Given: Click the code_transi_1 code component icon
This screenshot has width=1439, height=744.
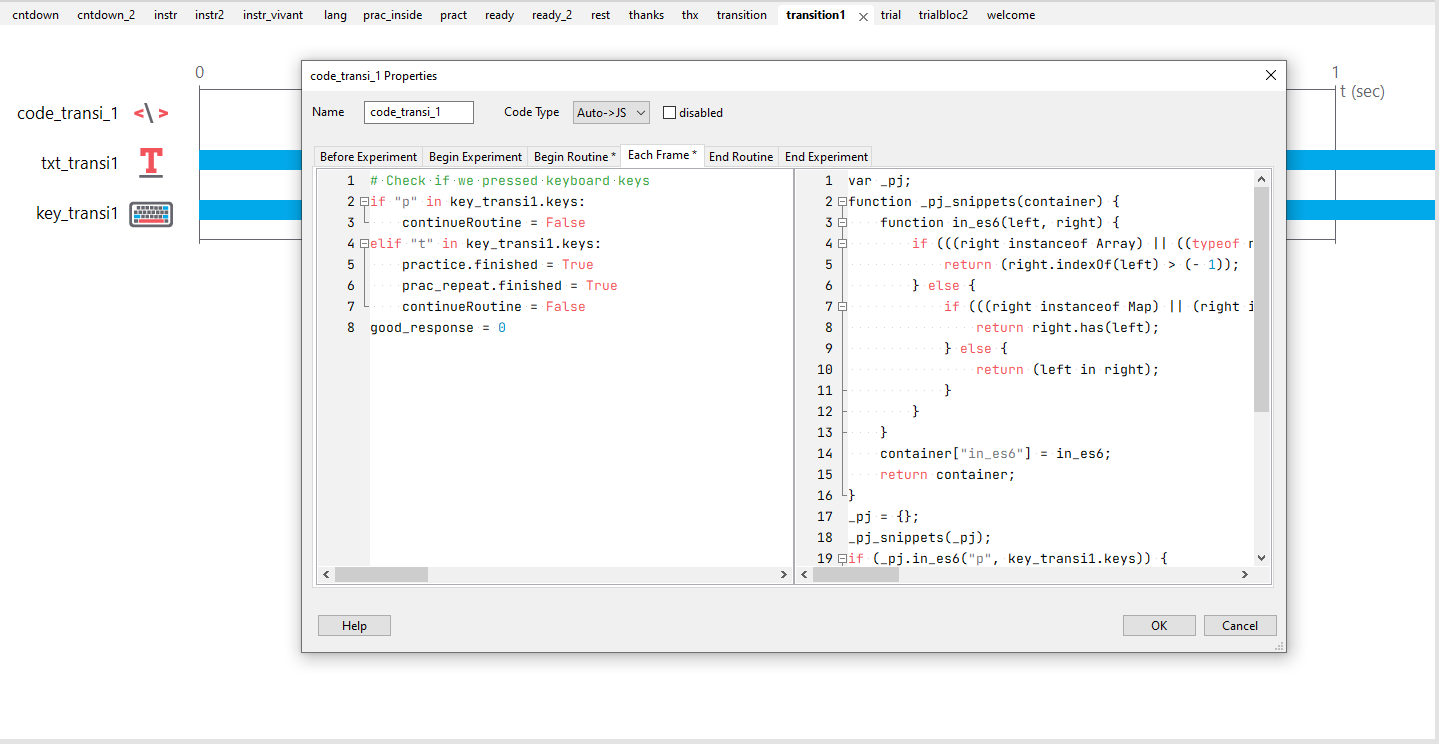Looking at the screenshot, I should [151, 113].
